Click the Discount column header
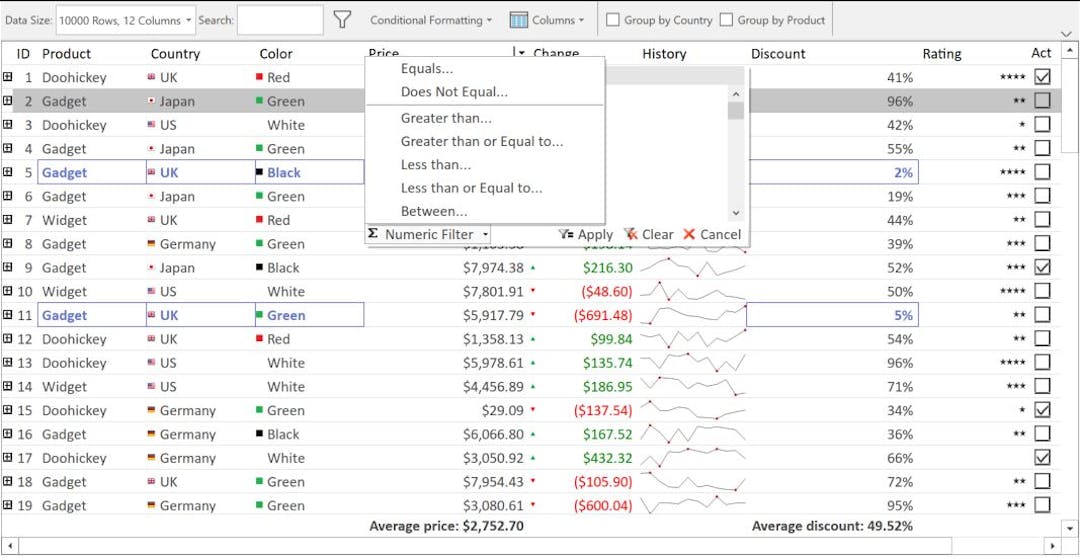The width and height of the screenshot is (1080, 558). [x=778, y=54]
